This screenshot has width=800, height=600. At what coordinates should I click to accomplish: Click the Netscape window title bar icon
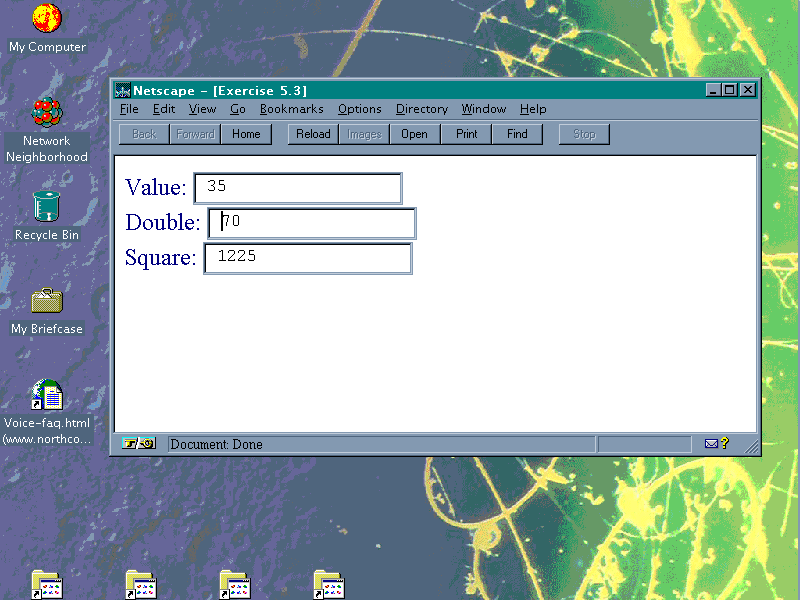123,90
